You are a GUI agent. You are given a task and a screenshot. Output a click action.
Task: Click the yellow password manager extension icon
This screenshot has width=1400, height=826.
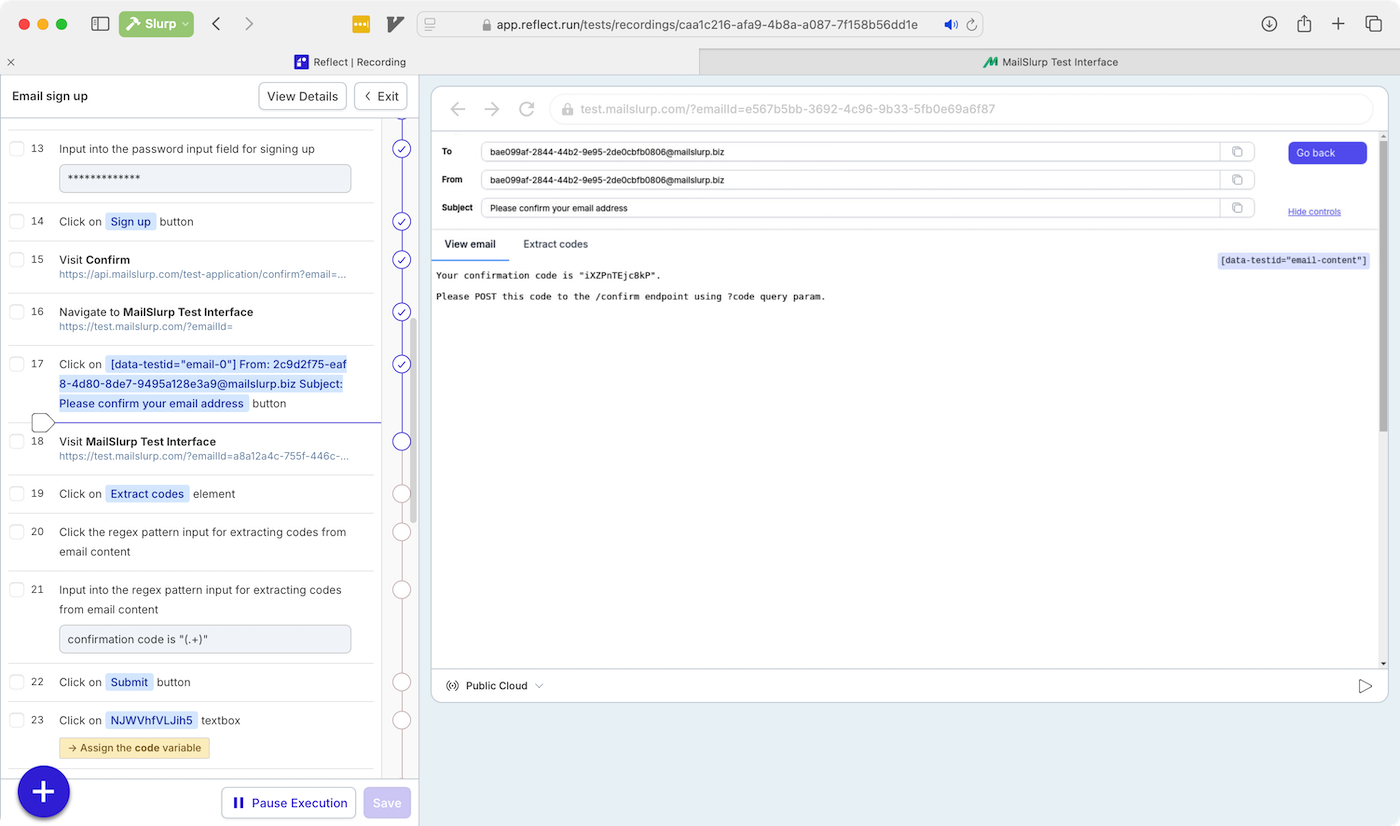click(x=362, y=24)
